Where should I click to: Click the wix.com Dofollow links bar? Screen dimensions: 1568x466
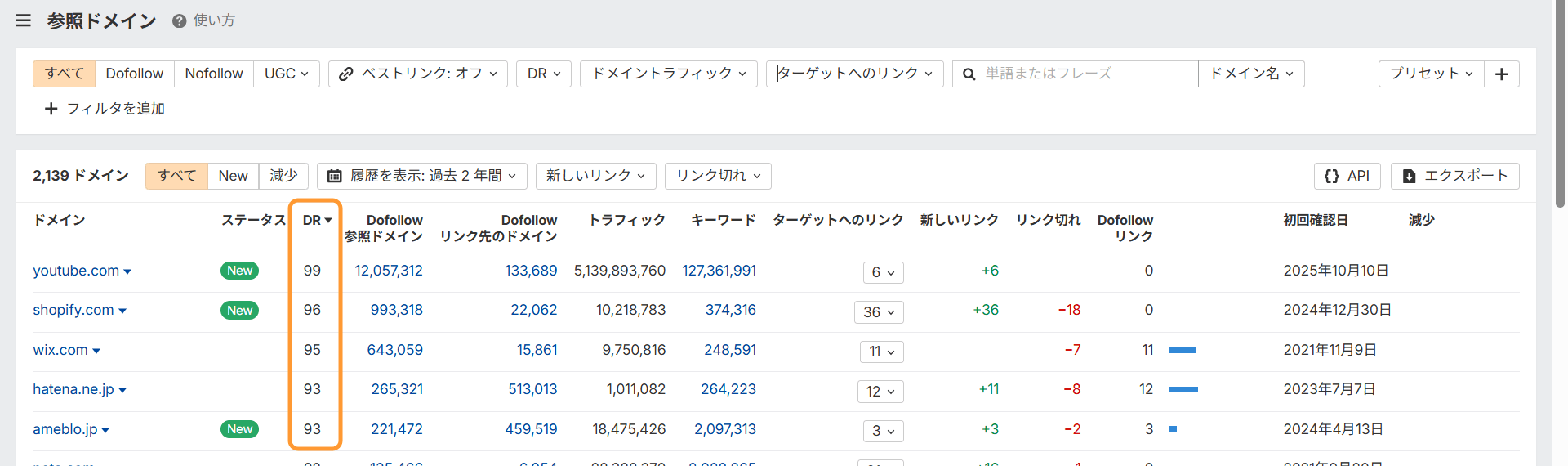(x=1182, y=350)
